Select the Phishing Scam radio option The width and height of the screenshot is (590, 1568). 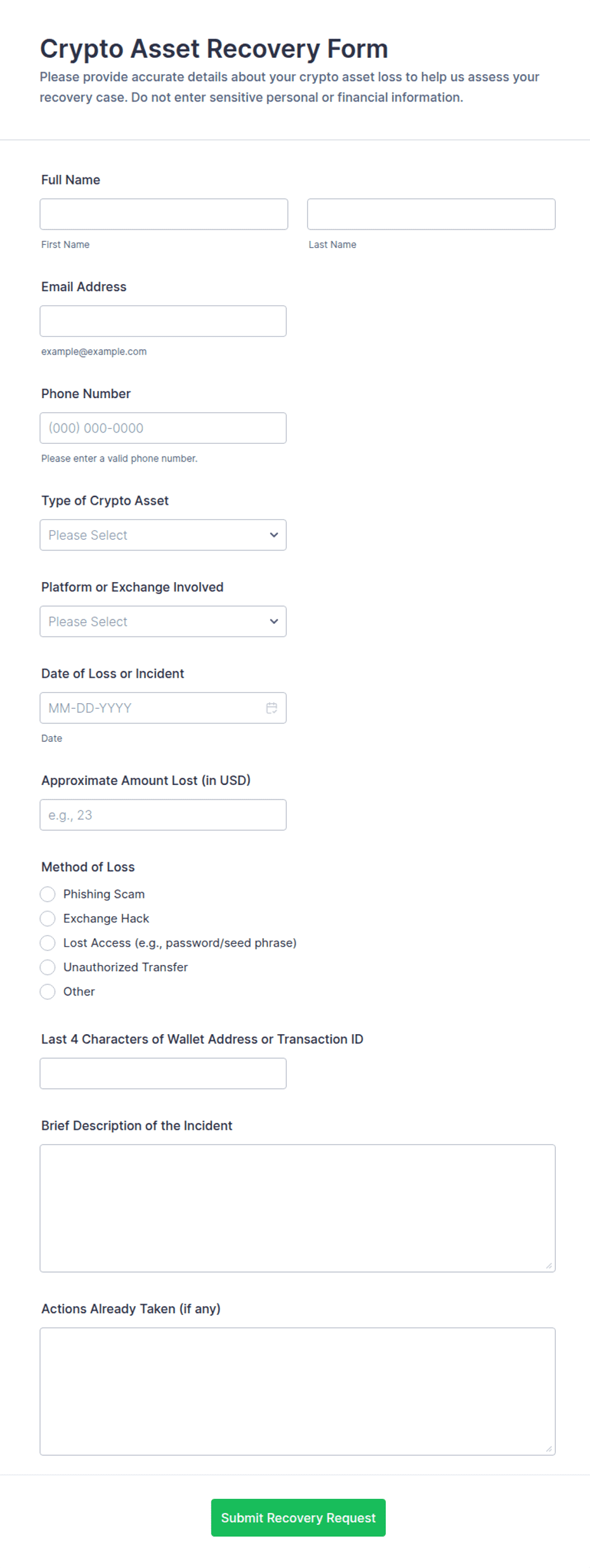click(48, 894)
